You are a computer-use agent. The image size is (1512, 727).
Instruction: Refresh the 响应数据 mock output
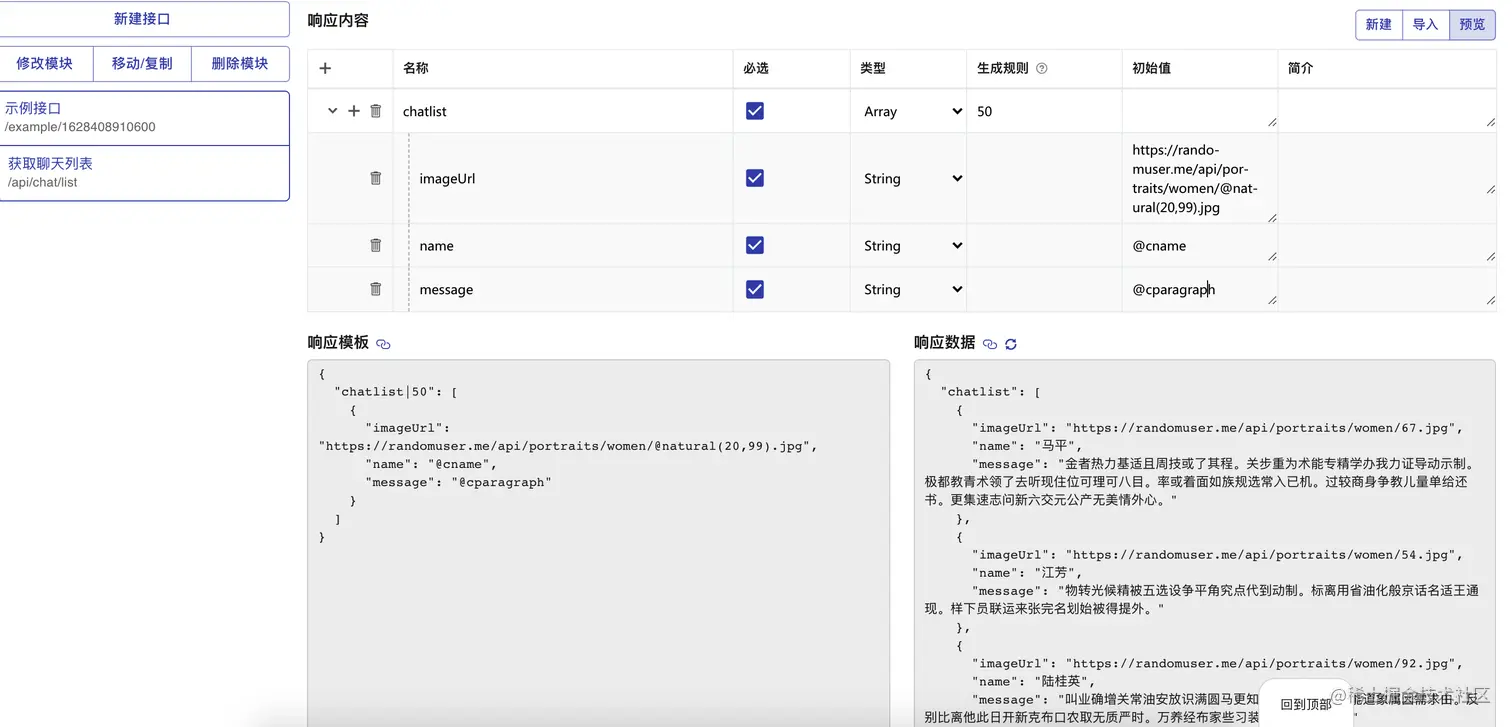1011,343
